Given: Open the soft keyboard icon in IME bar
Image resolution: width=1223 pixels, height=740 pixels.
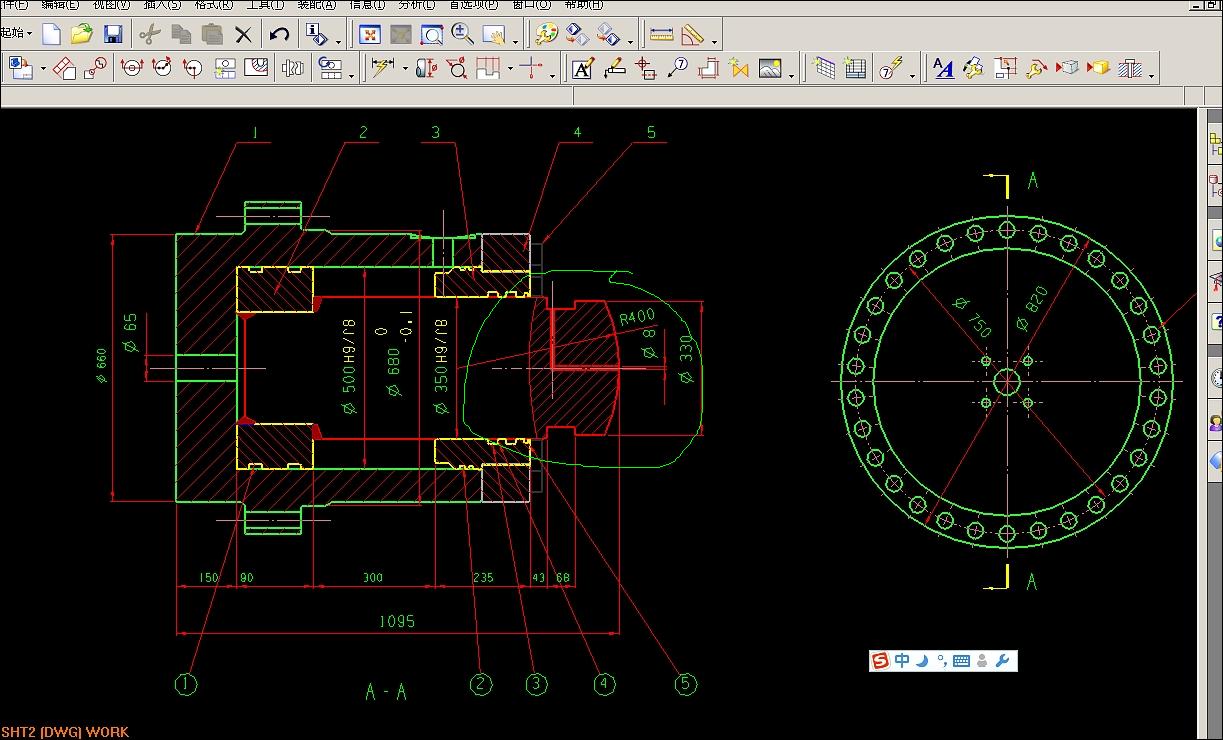Looking at the screenshot, I should [961, 661].
